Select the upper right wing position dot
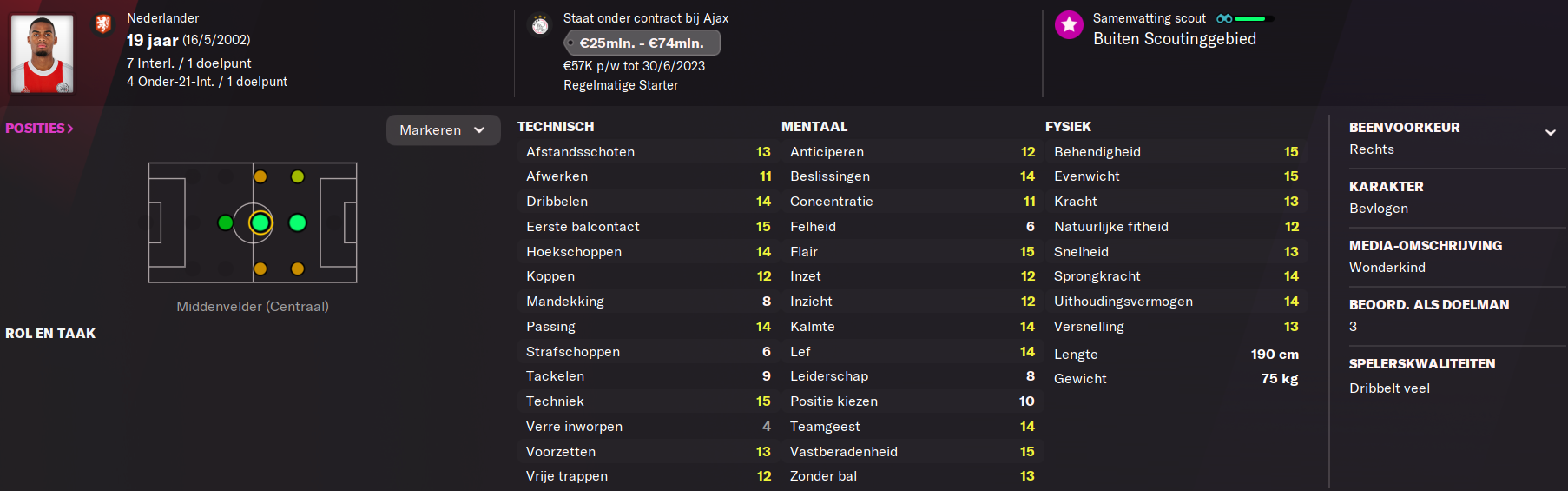 point(298,176)
